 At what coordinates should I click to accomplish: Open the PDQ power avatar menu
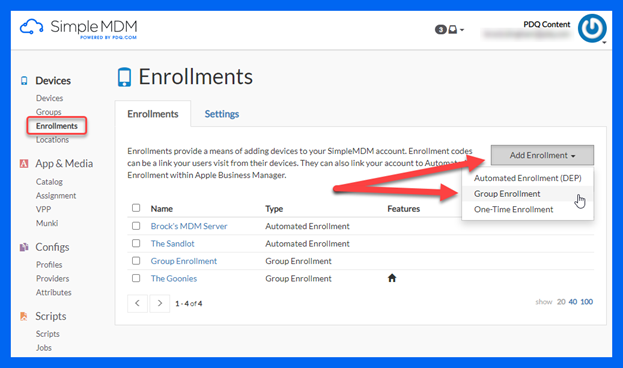[x=592, y=29]
